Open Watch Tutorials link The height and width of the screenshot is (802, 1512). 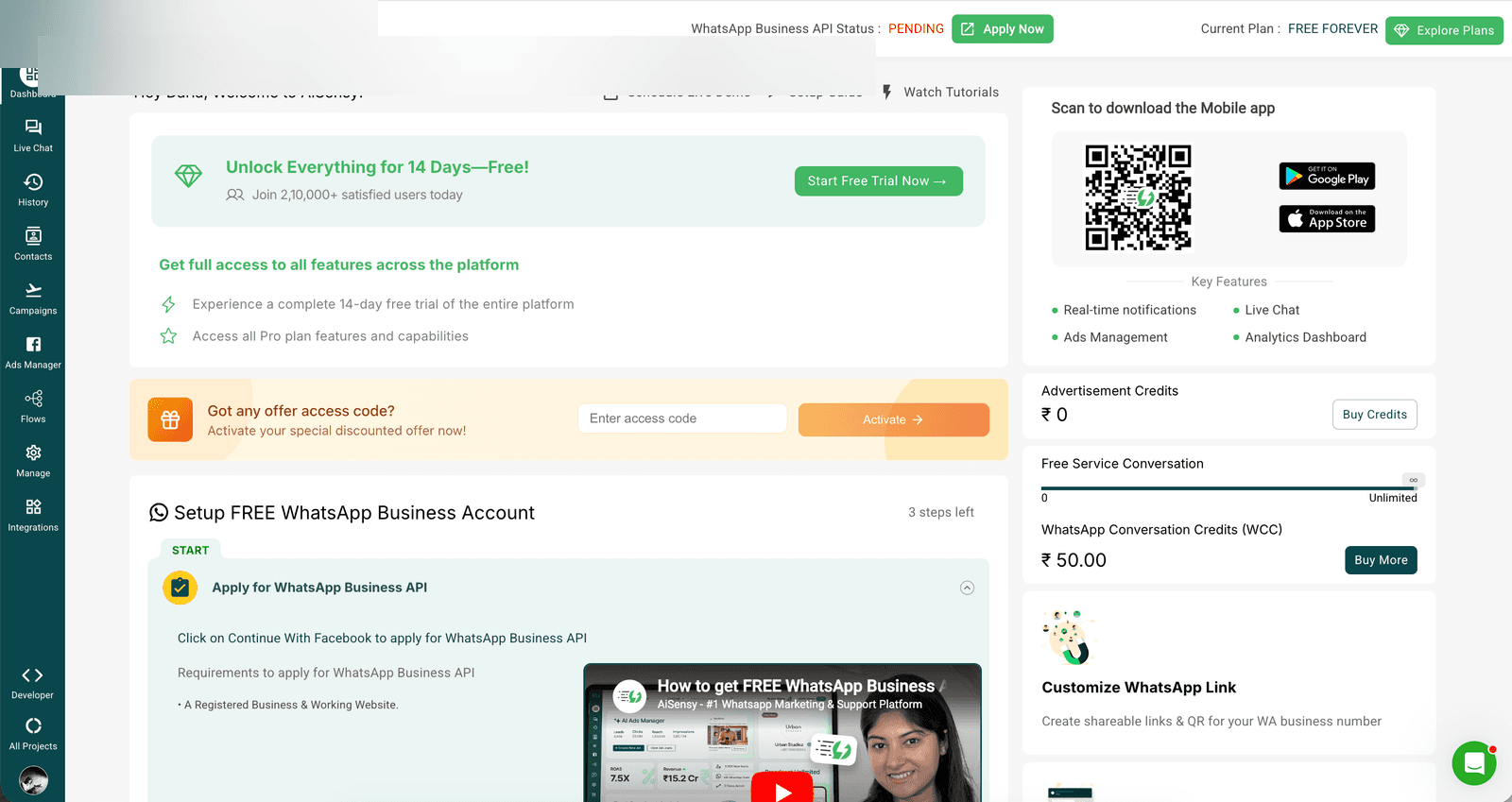951,92
